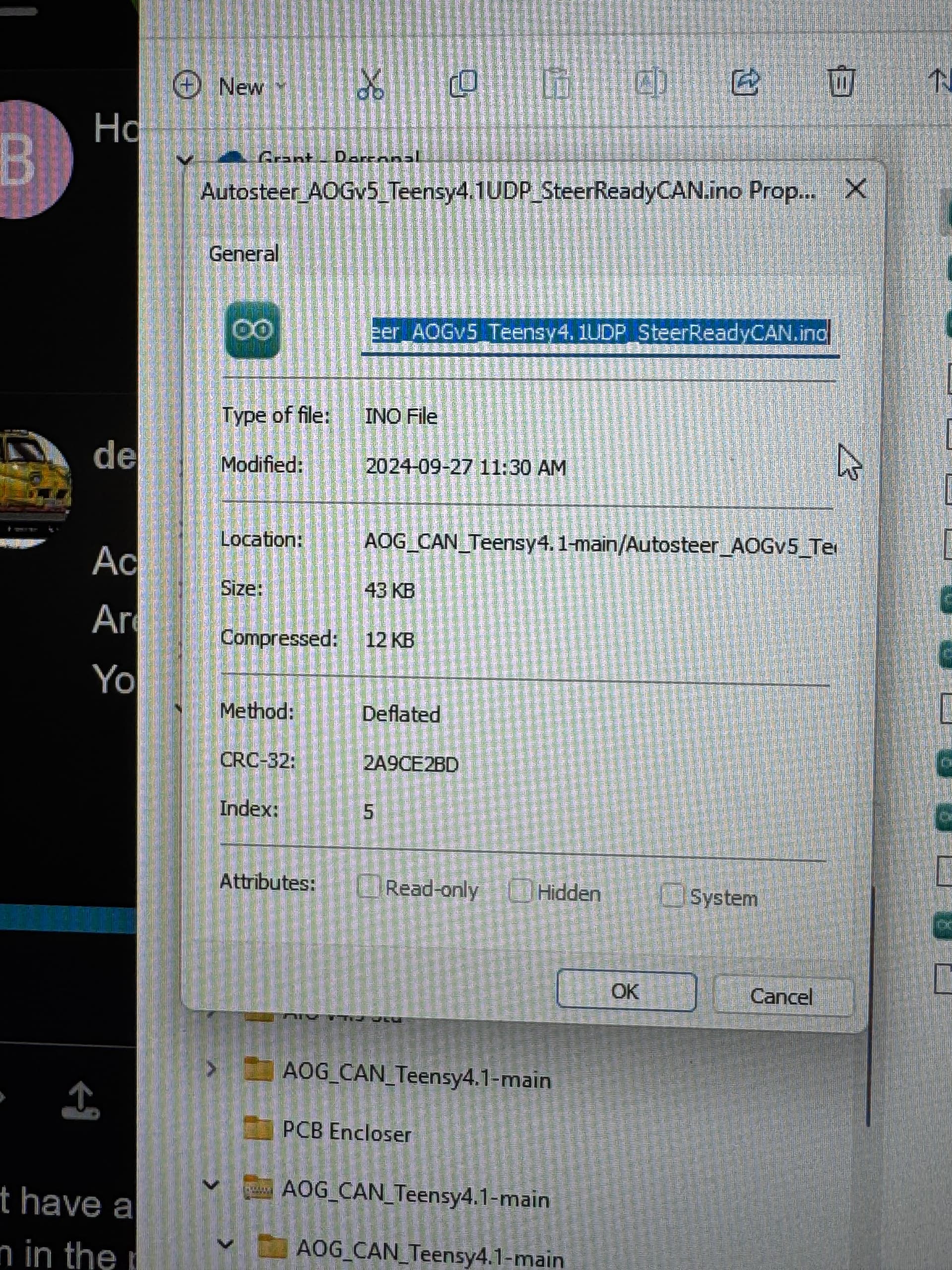Click the file name text field
Screen dimensions: 952x1270
[x=599, y=333]
